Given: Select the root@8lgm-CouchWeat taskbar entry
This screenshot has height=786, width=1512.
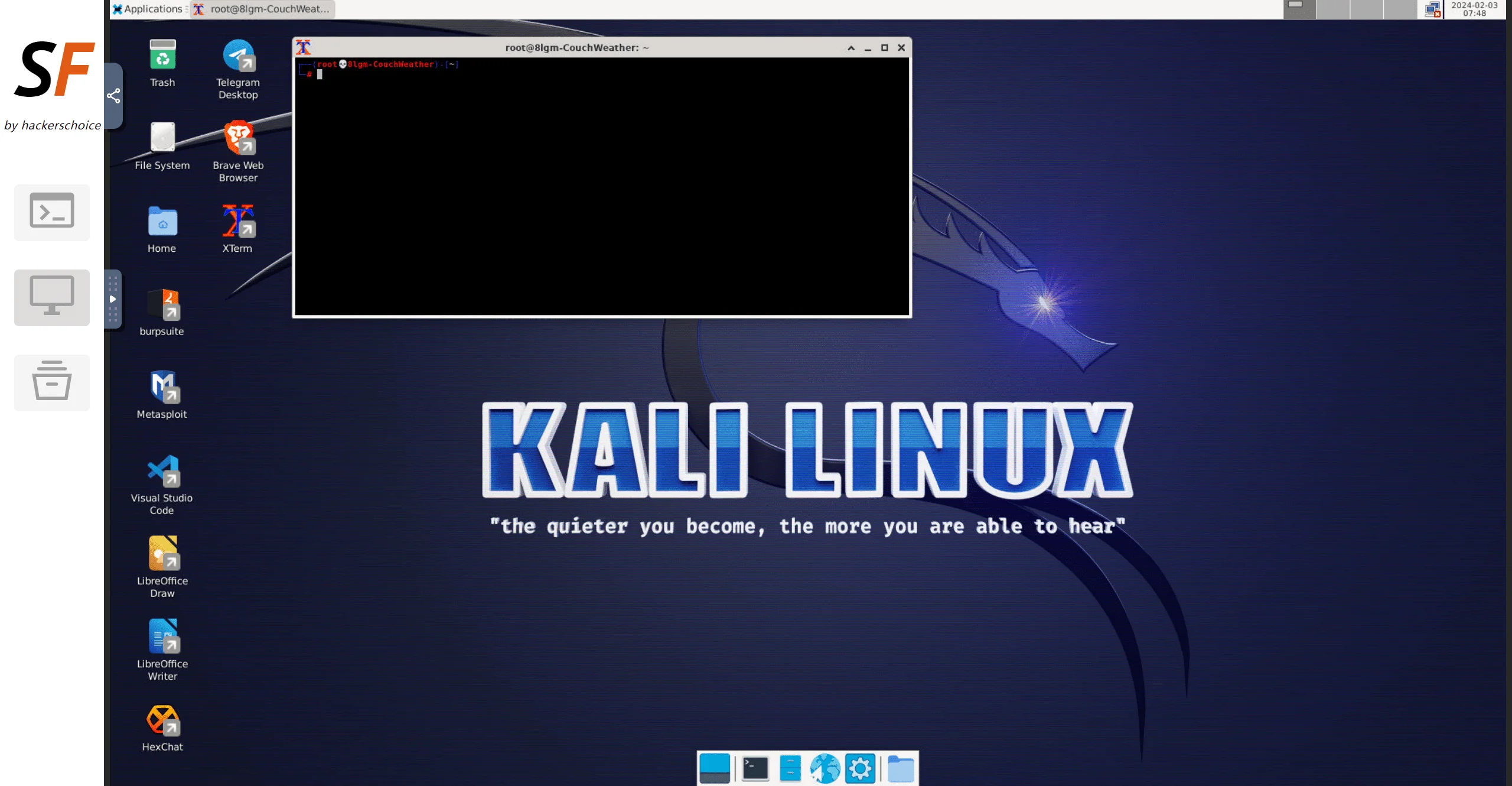Looking at the screenshot, I should [x=263, y=9].
